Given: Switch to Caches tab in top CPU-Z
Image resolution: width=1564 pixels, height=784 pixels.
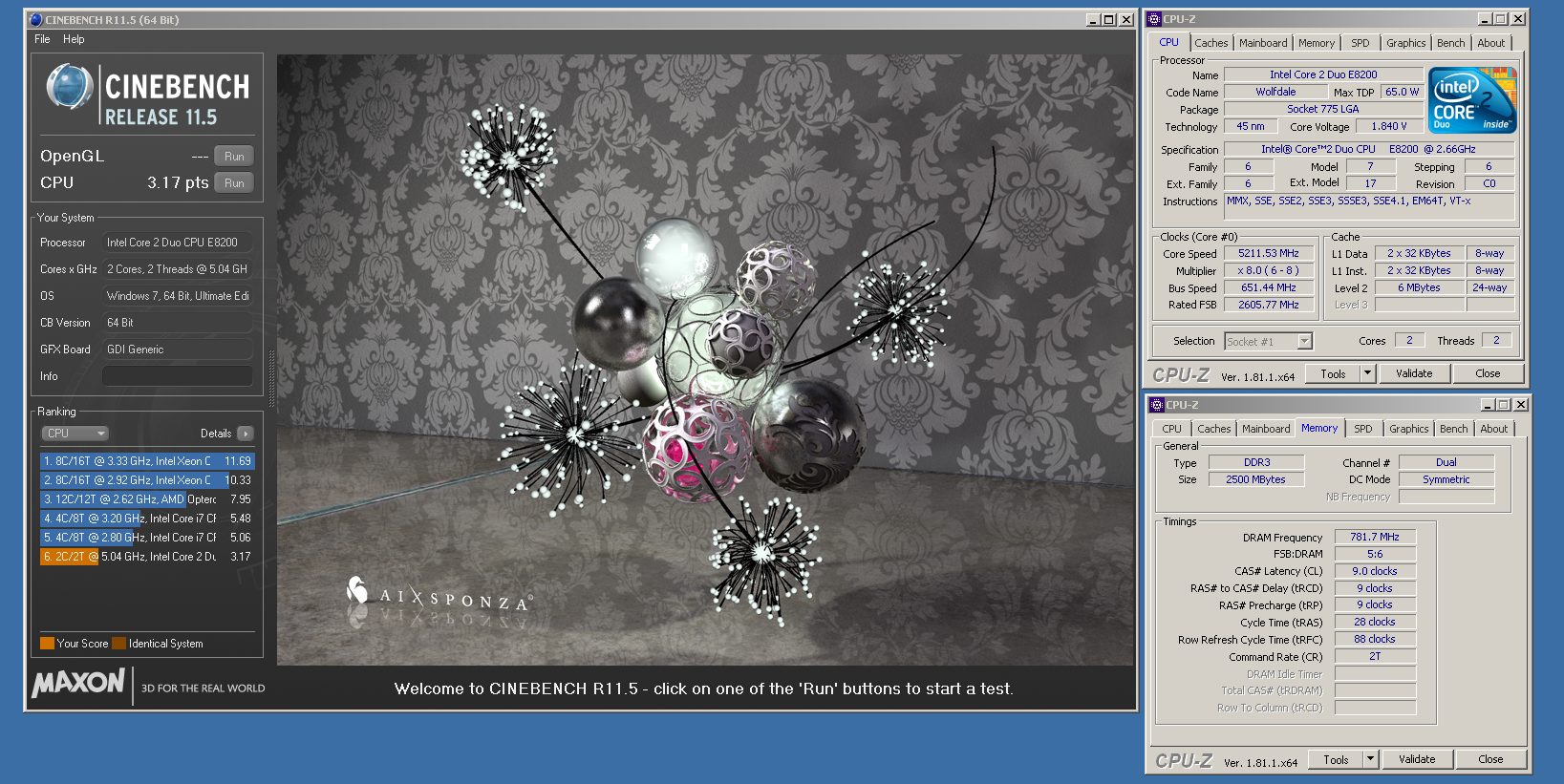Looking at the screenshot, I should 1211,43.
